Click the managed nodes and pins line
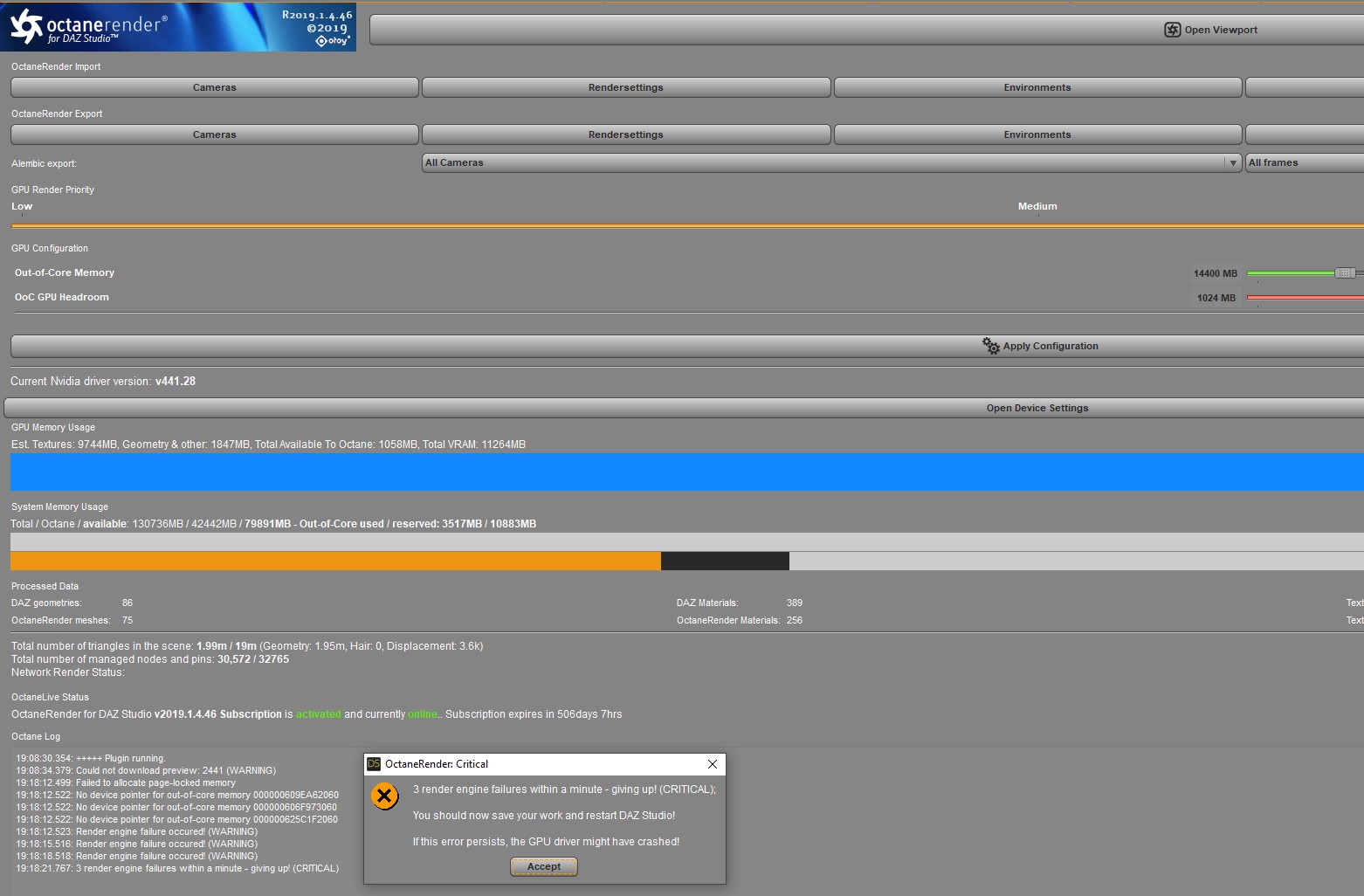Image resolution: width=1364 pixels, height=896 pixels. (150, 659)
